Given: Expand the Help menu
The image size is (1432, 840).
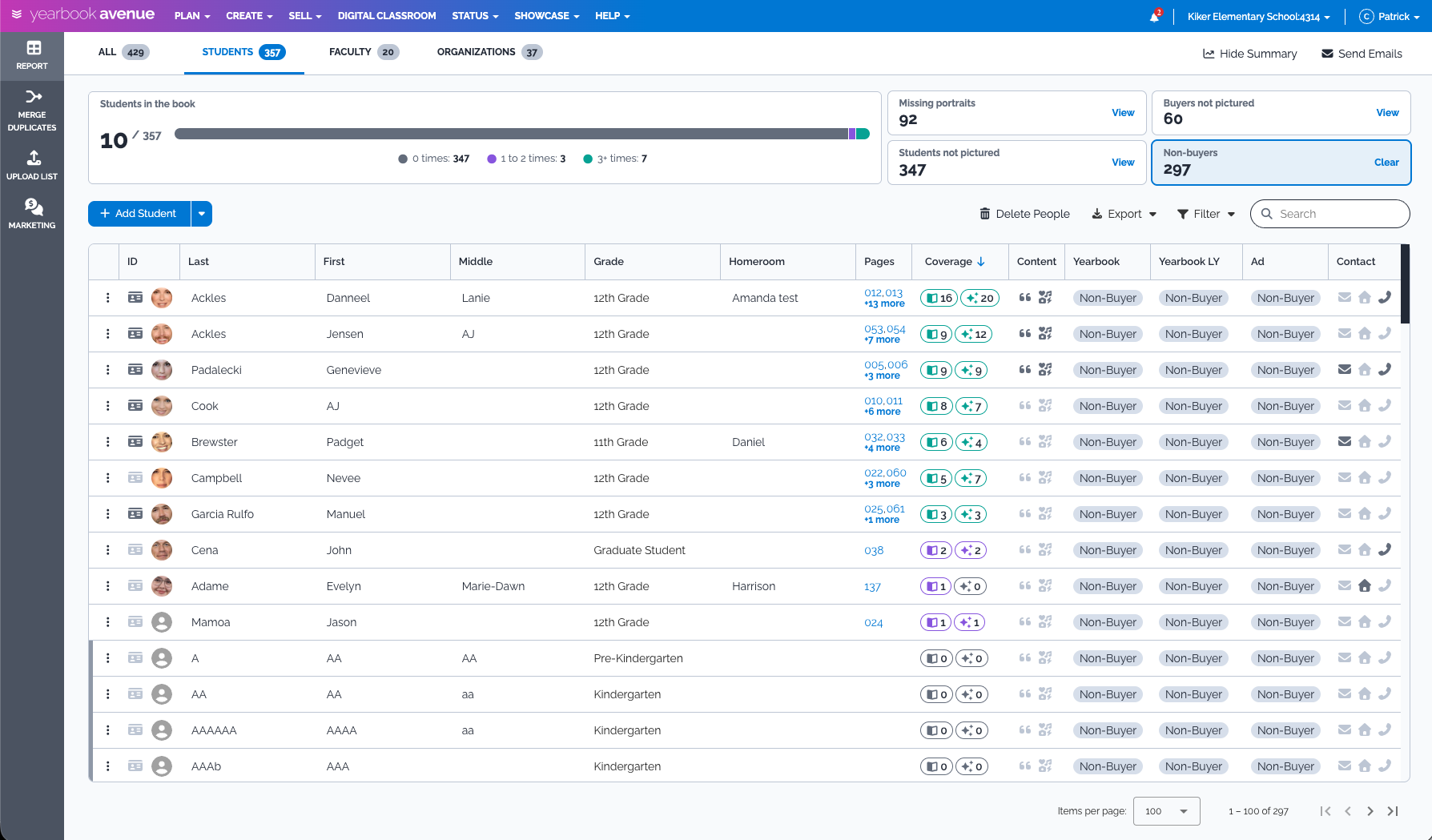Looking at the screenshot, I should (x=613, y=16).
